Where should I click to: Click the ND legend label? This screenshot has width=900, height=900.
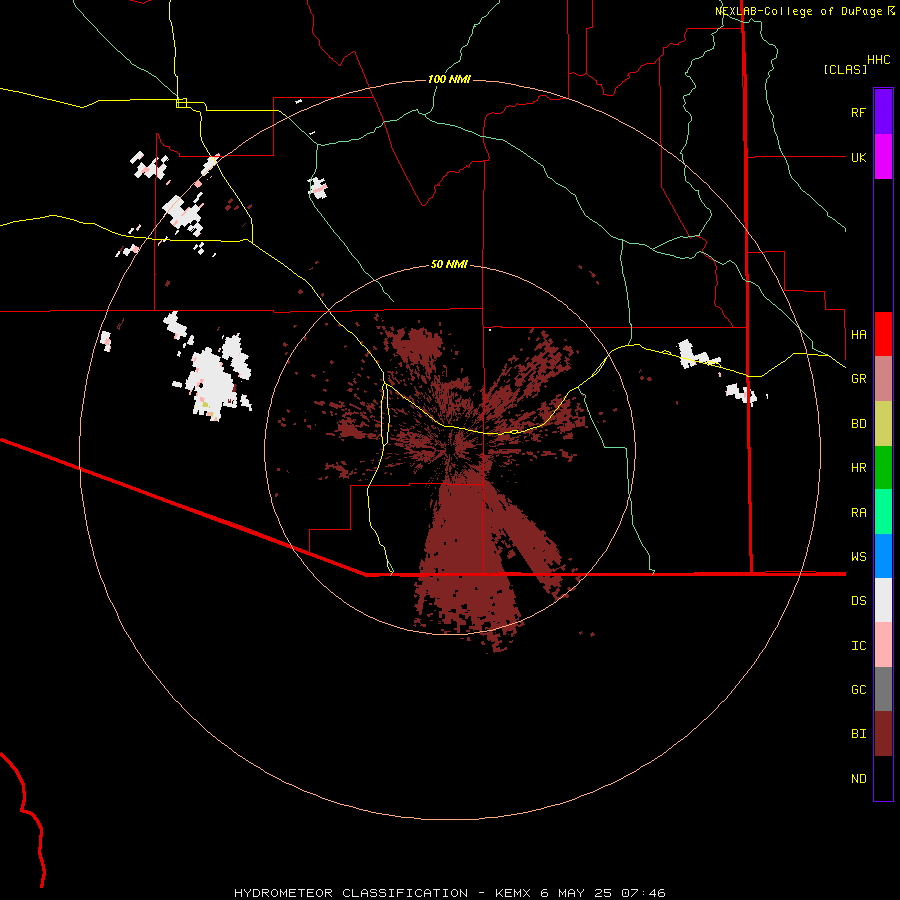(858, 779)
